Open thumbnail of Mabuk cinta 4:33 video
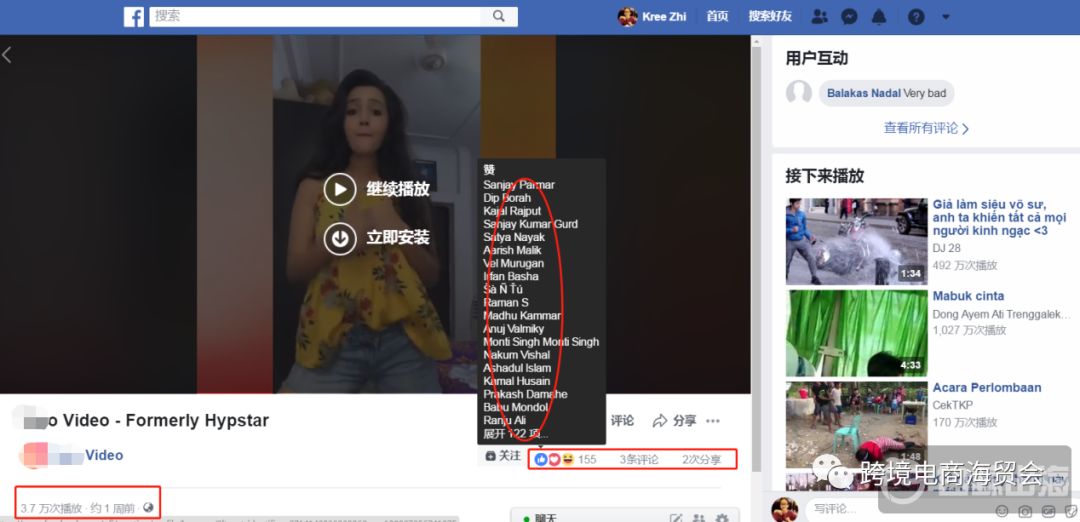Screen dimensions: 1080x522 856,333
